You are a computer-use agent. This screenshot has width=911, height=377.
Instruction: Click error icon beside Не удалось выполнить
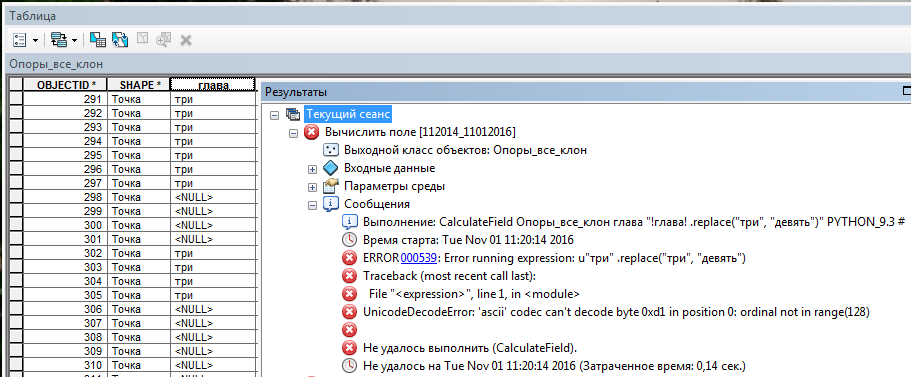(349, 348)
